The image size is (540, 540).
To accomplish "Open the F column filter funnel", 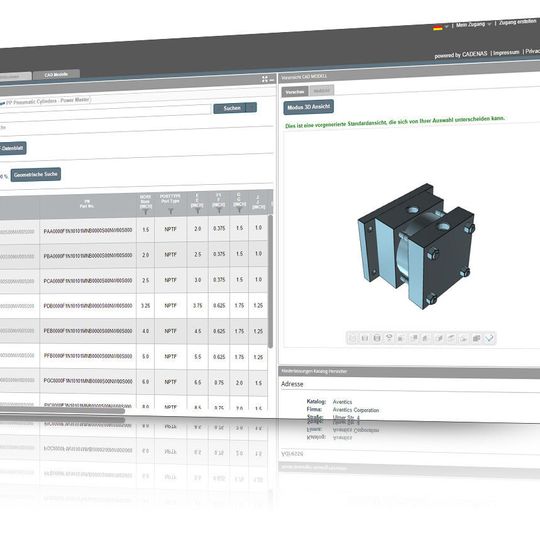I will tap(219, 210).
